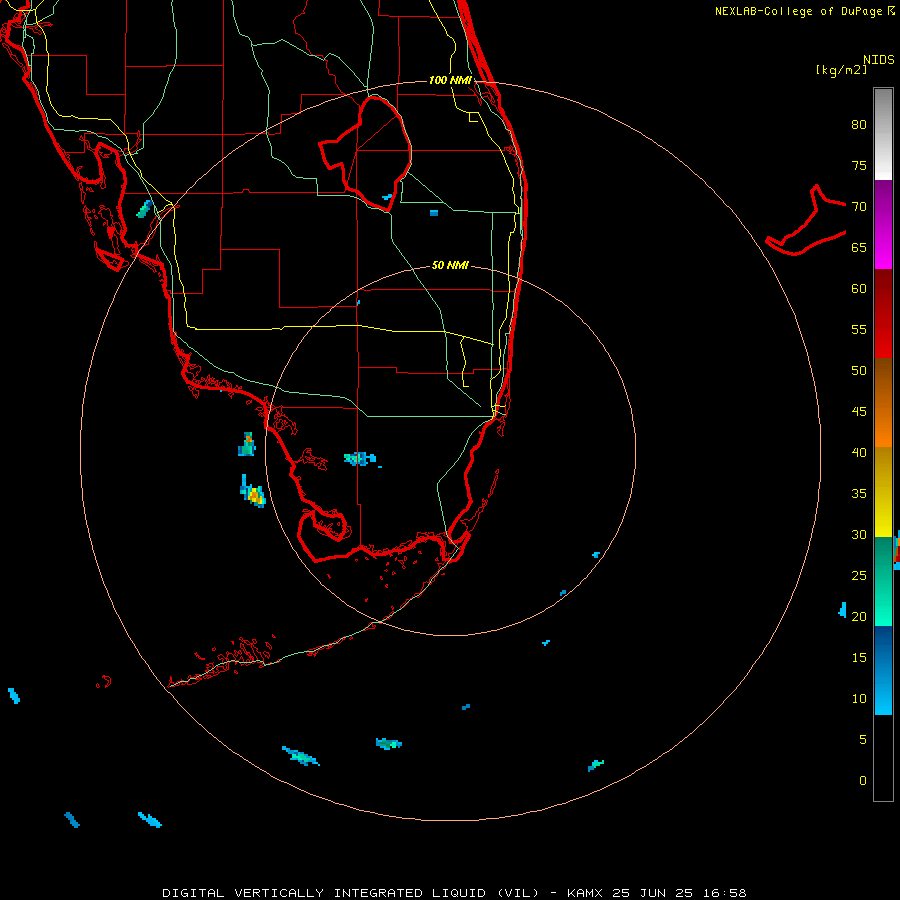Click the purple-magenta segment of the color bar
Image resolution: width=900 pixels, height=900 pixels.
point(883,225)
